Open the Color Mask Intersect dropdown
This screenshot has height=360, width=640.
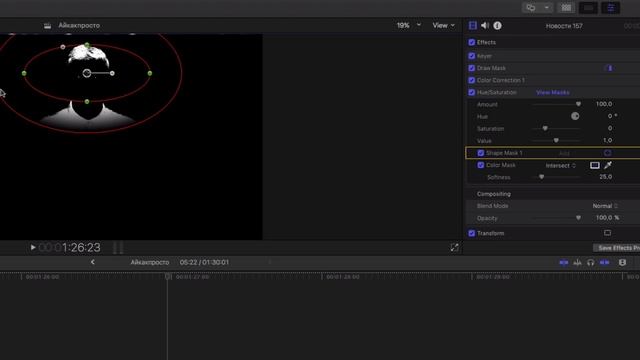point(560,165)
